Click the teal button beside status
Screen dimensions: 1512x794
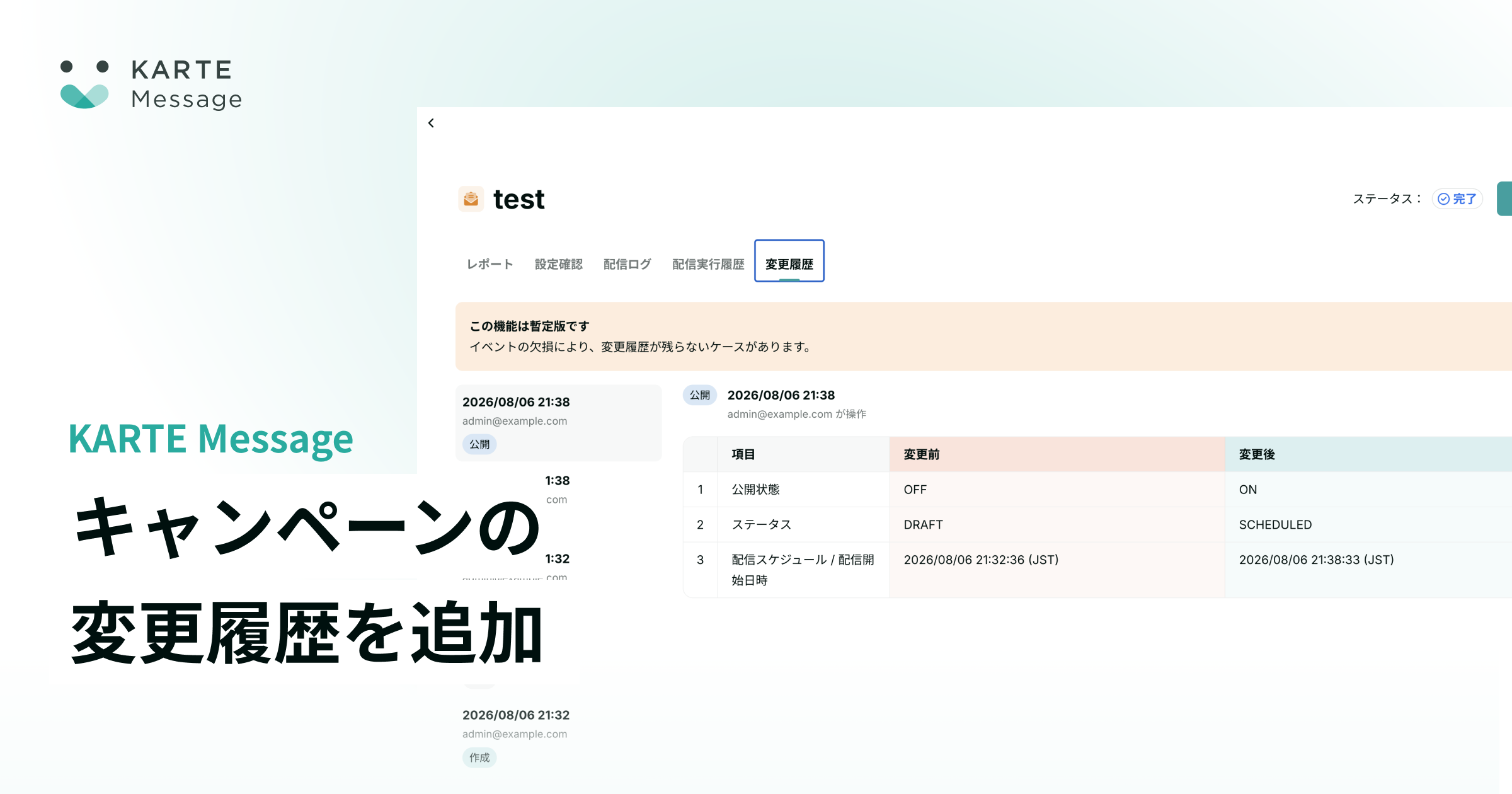(1504, 199)
